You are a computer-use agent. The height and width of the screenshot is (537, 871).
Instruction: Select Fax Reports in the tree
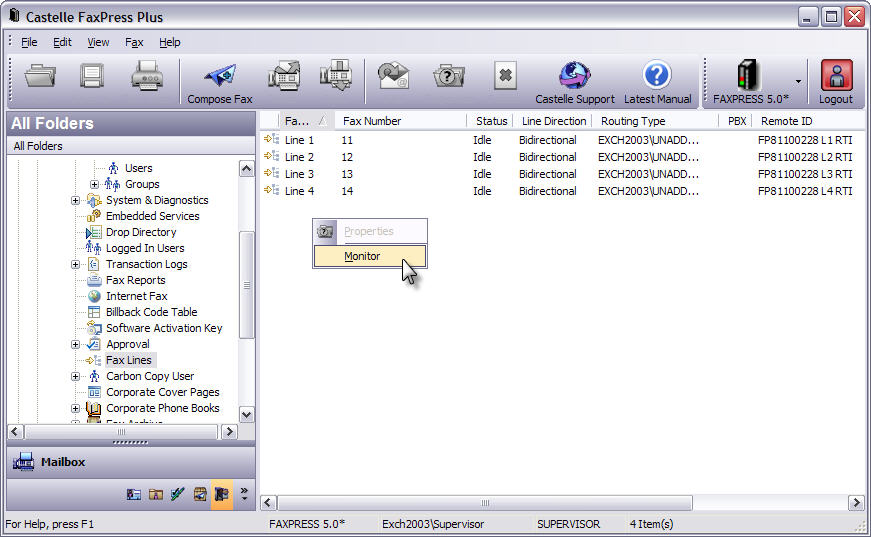(136, 280)
